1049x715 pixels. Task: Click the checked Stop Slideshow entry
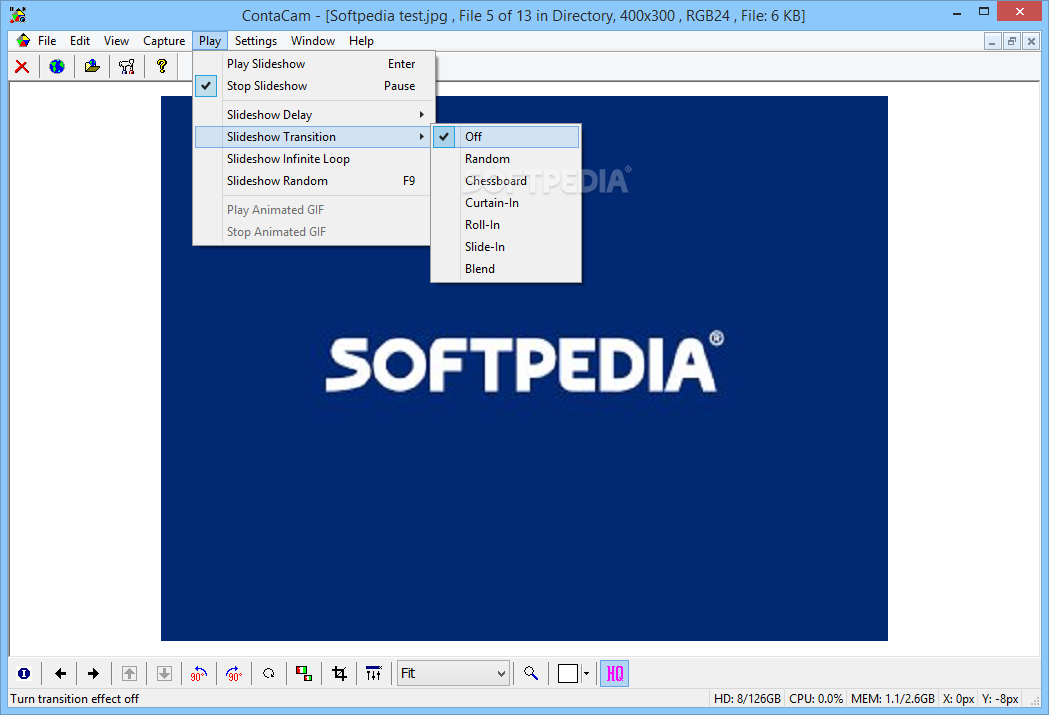click(314, 86)
